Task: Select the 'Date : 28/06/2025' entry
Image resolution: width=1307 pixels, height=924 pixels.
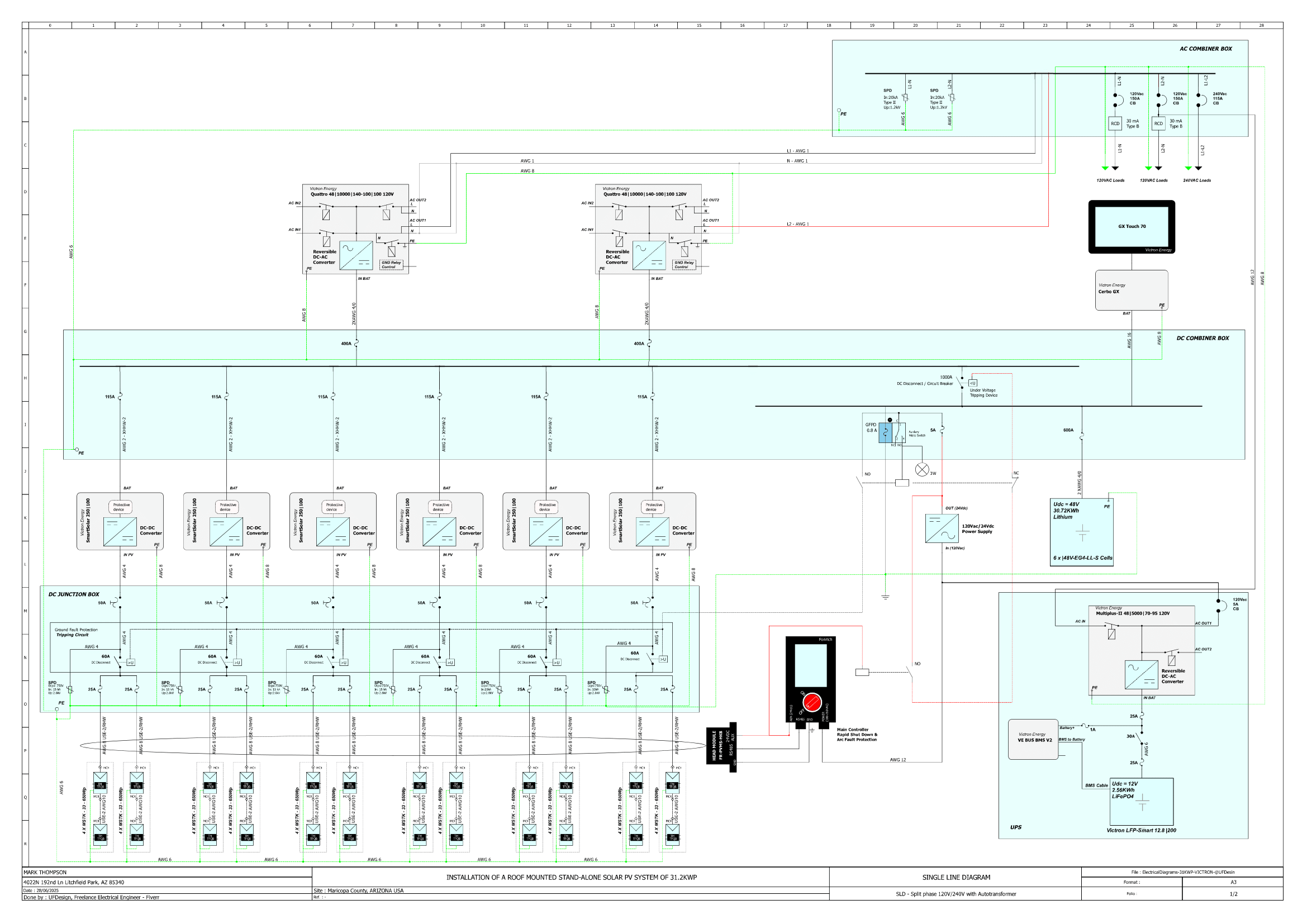Action: click(41, 891)
